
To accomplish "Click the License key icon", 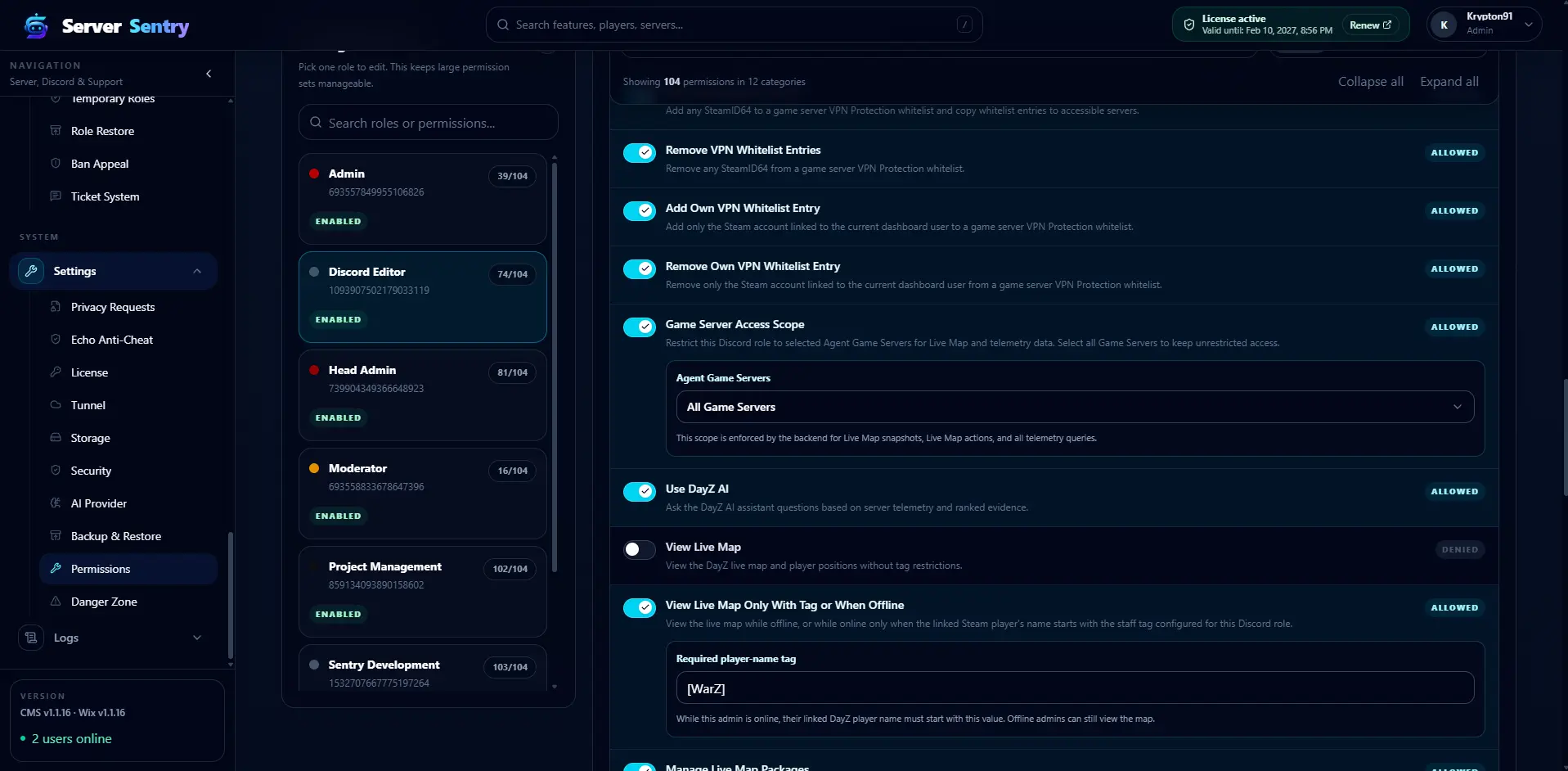I will (56, 372).
